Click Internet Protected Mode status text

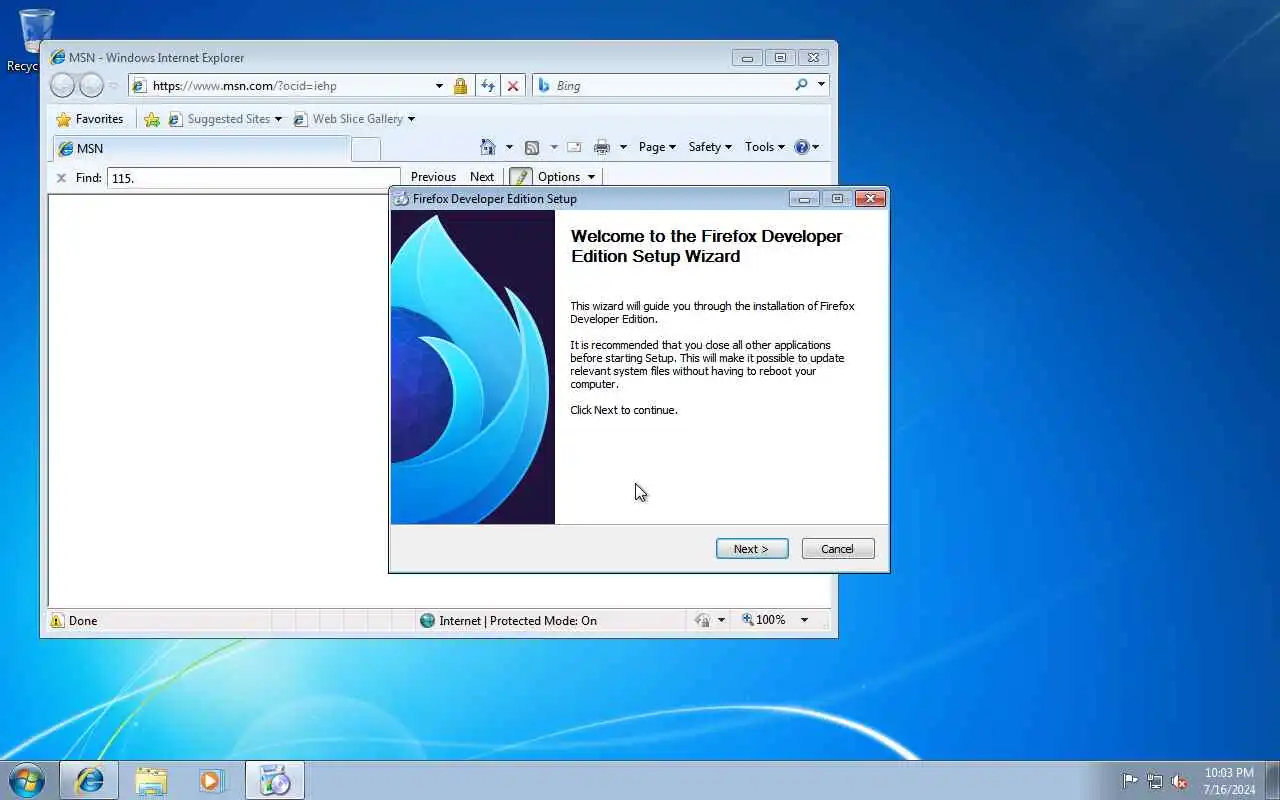(x=518, y=621)
